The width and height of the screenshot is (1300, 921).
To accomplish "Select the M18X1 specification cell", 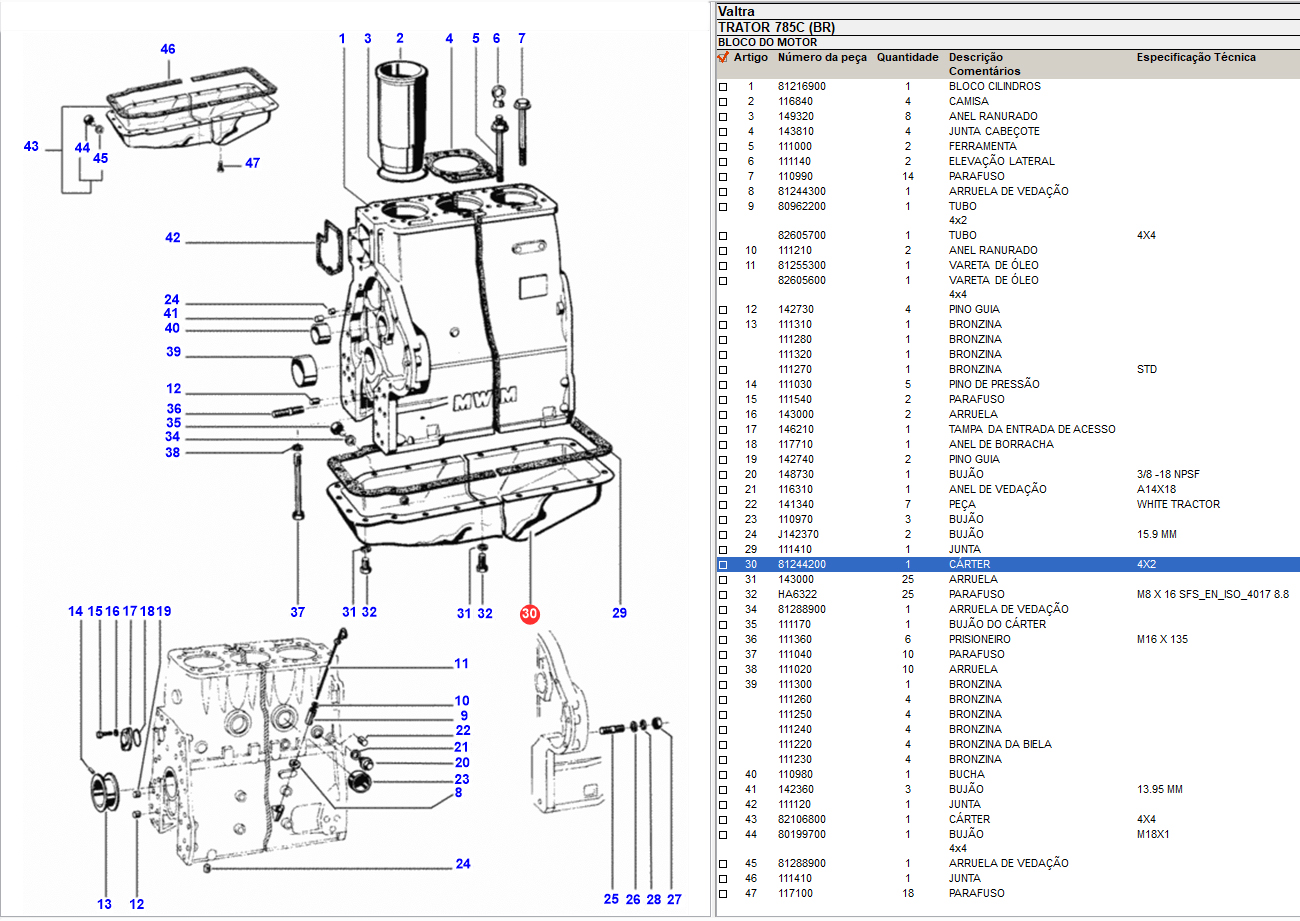I will [1153, 835].
